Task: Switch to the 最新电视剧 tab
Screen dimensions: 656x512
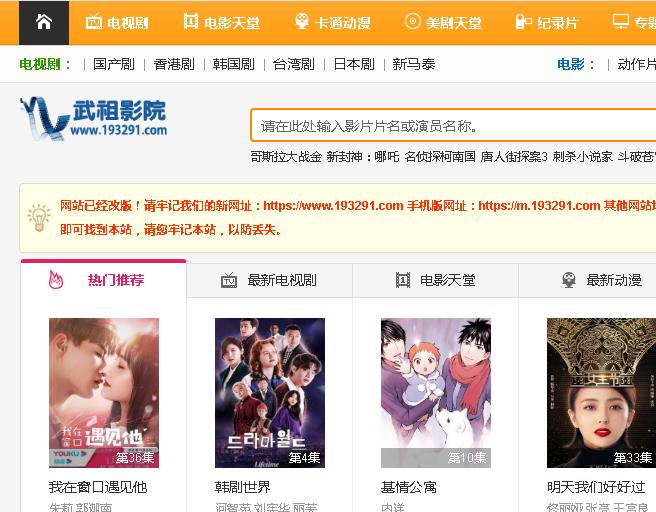Action: (x=269, y=280)
